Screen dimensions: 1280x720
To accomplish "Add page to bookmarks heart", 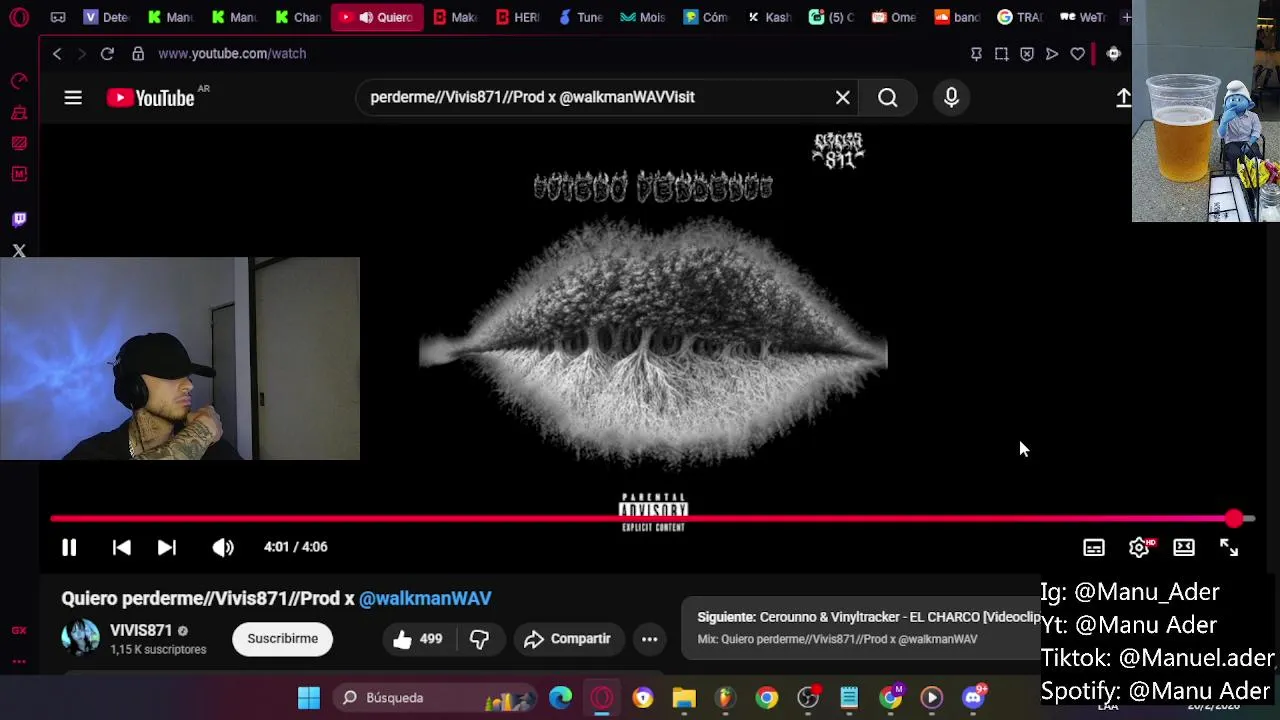I will point(1077,54).
